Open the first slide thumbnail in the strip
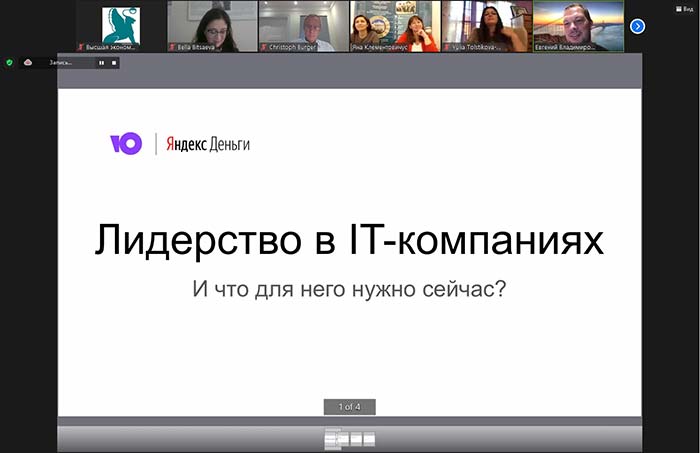700x453 pixels. [x=331, y=439]
